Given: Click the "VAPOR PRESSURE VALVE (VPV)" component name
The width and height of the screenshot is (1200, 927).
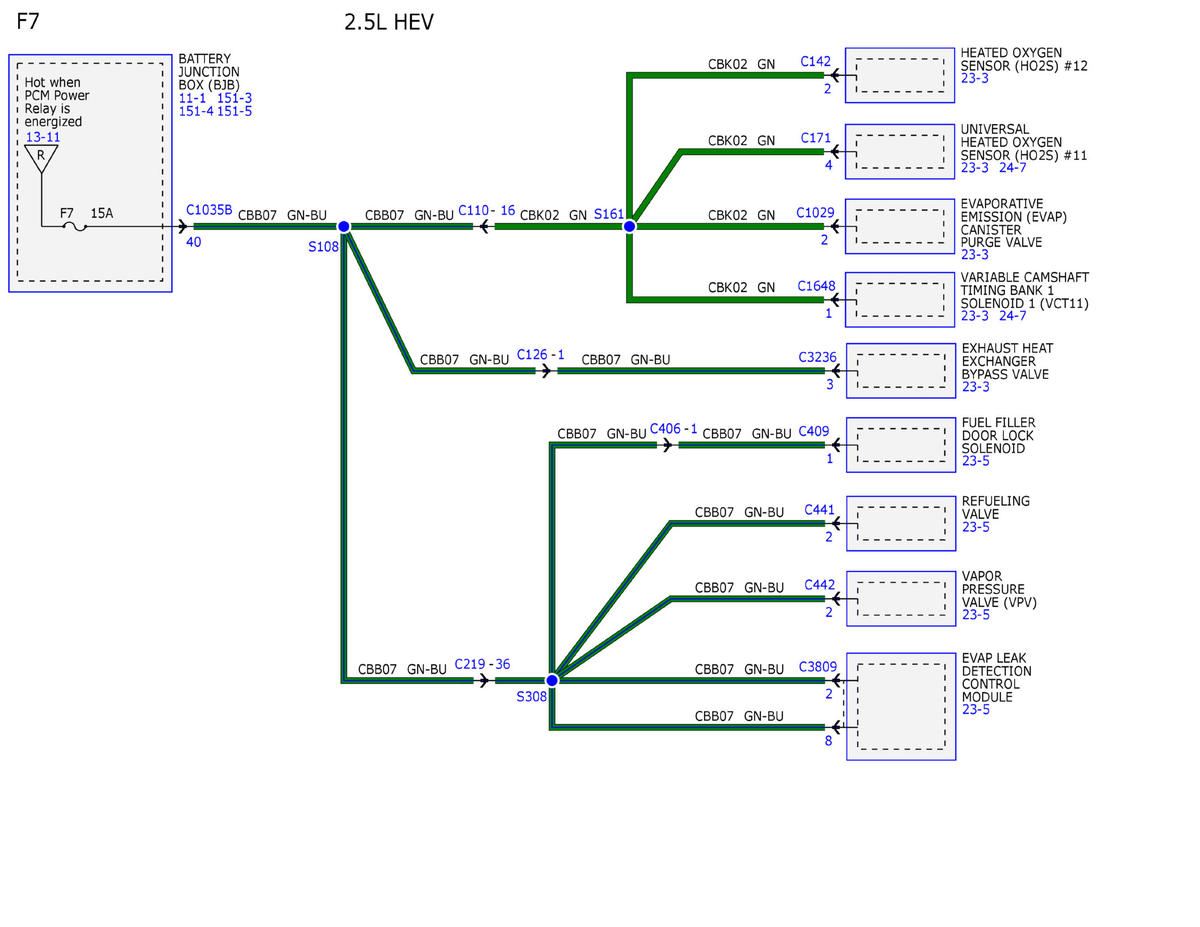Looking at the screenshot, I should click(x=998, y=589).
